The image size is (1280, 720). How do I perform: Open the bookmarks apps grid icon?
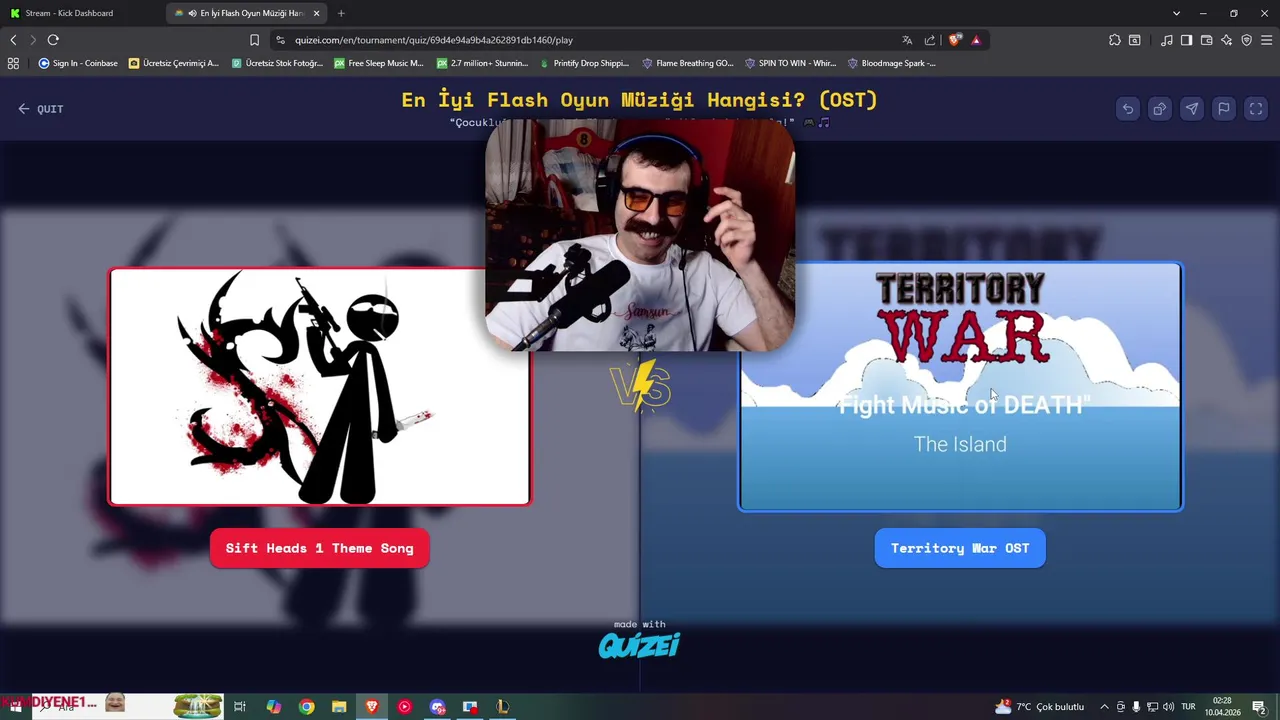click(13, 63)
